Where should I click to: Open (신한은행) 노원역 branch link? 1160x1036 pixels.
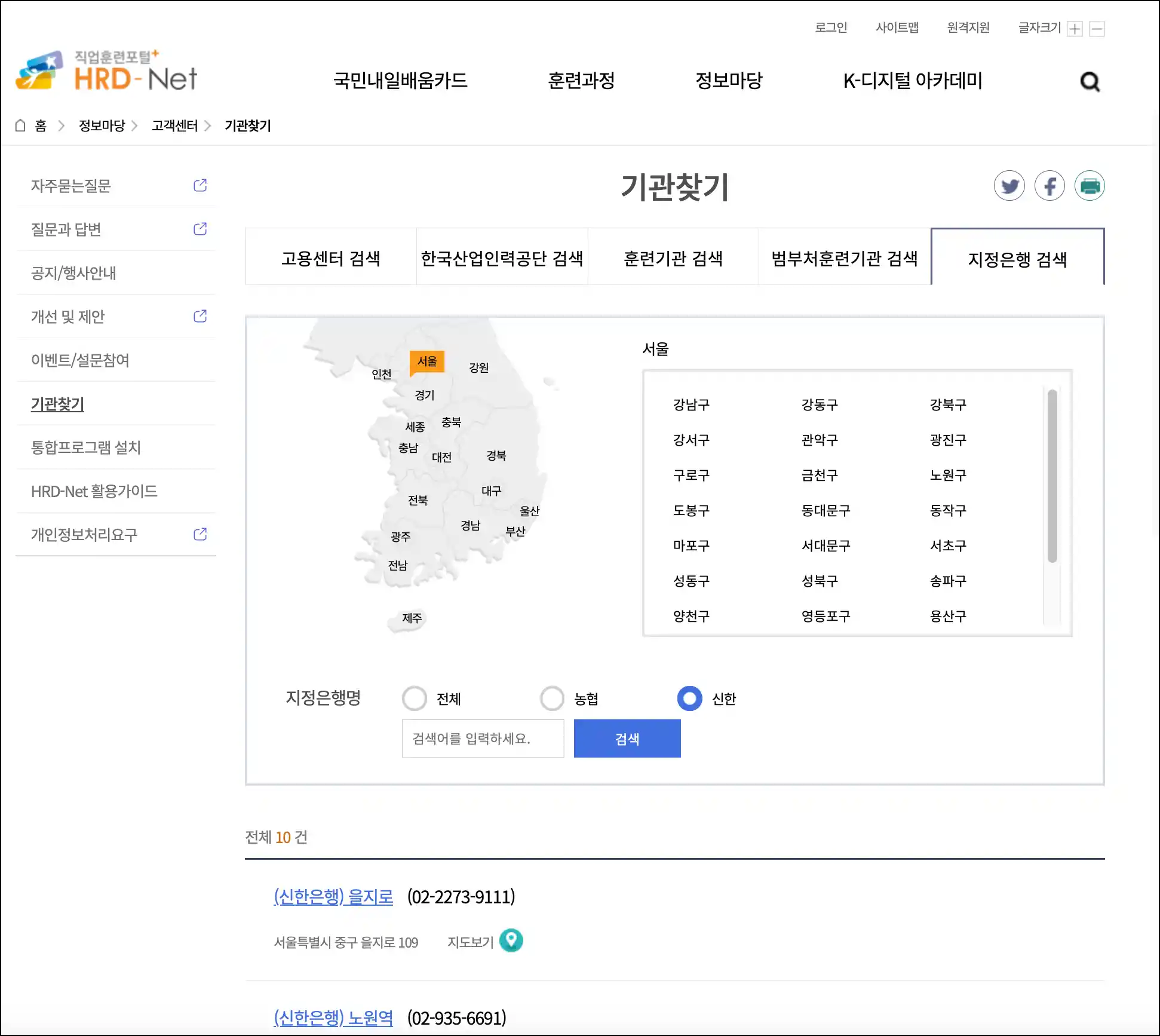point(333,1017)
